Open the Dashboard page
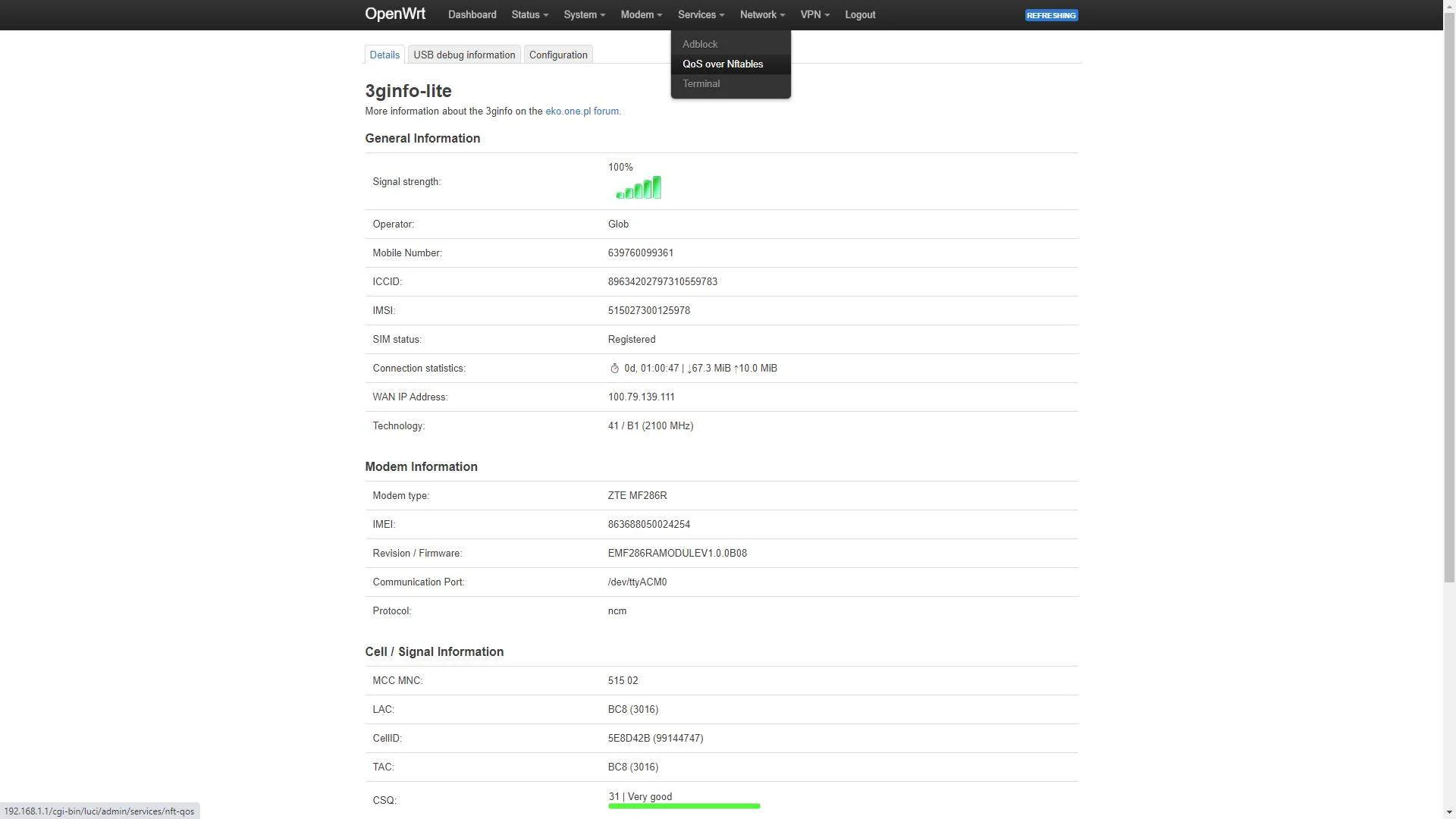The image size is (1456, 819). pos(472,14)
